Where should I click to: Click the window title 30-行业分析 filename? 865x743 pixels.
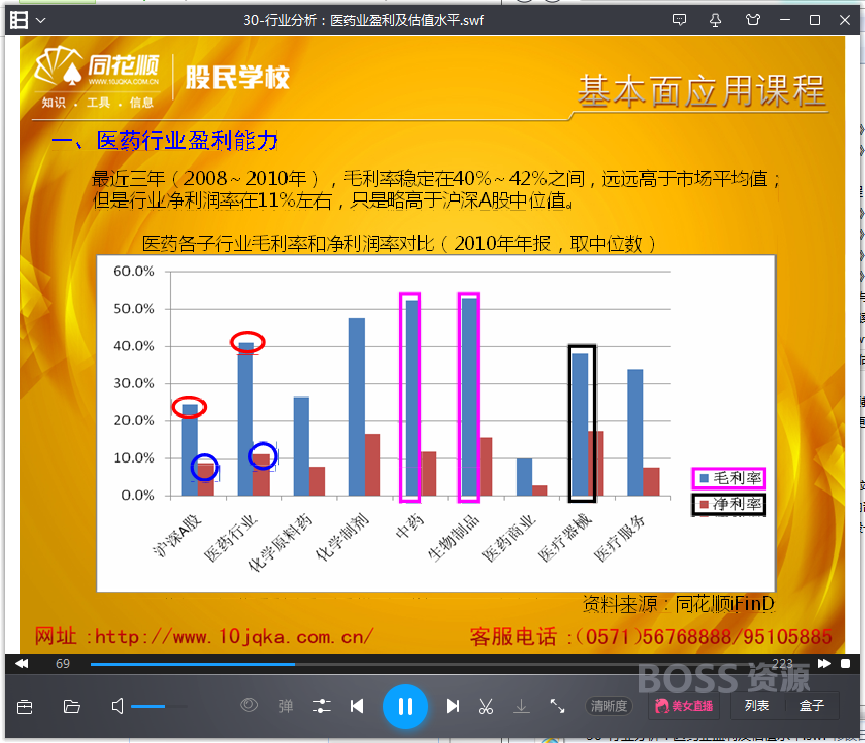click(x=364, y=20)
